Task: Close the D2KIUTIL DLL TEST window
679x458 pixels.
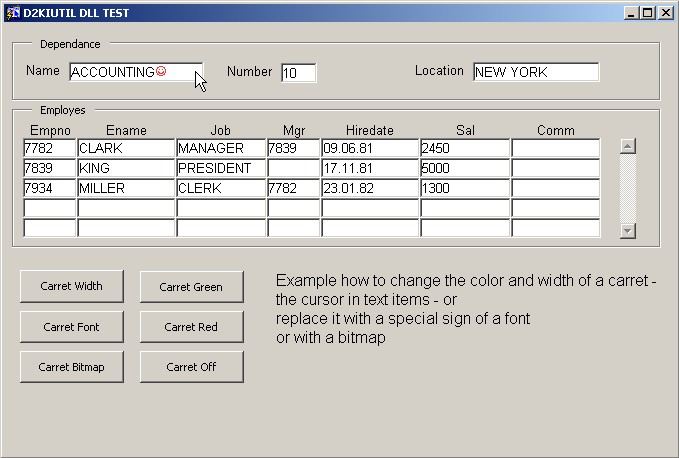Action: [x=666, y=13]
